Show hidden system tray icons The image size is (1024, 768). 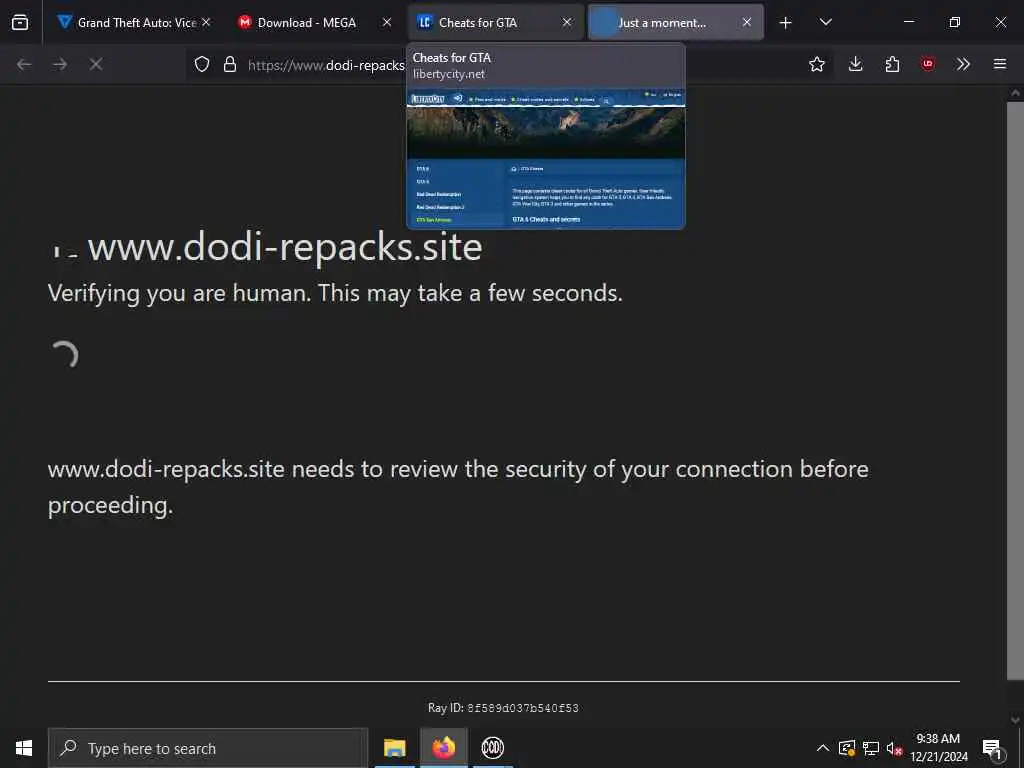(x=823, y=748)
